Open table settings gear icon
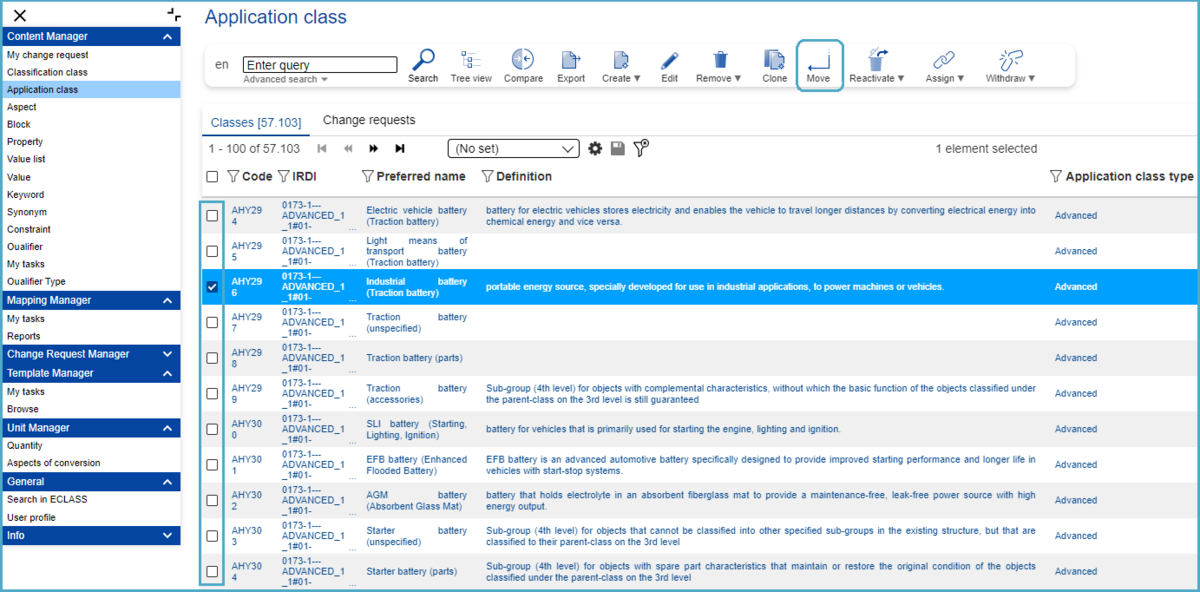1200x592 pixels. [595, 148]
